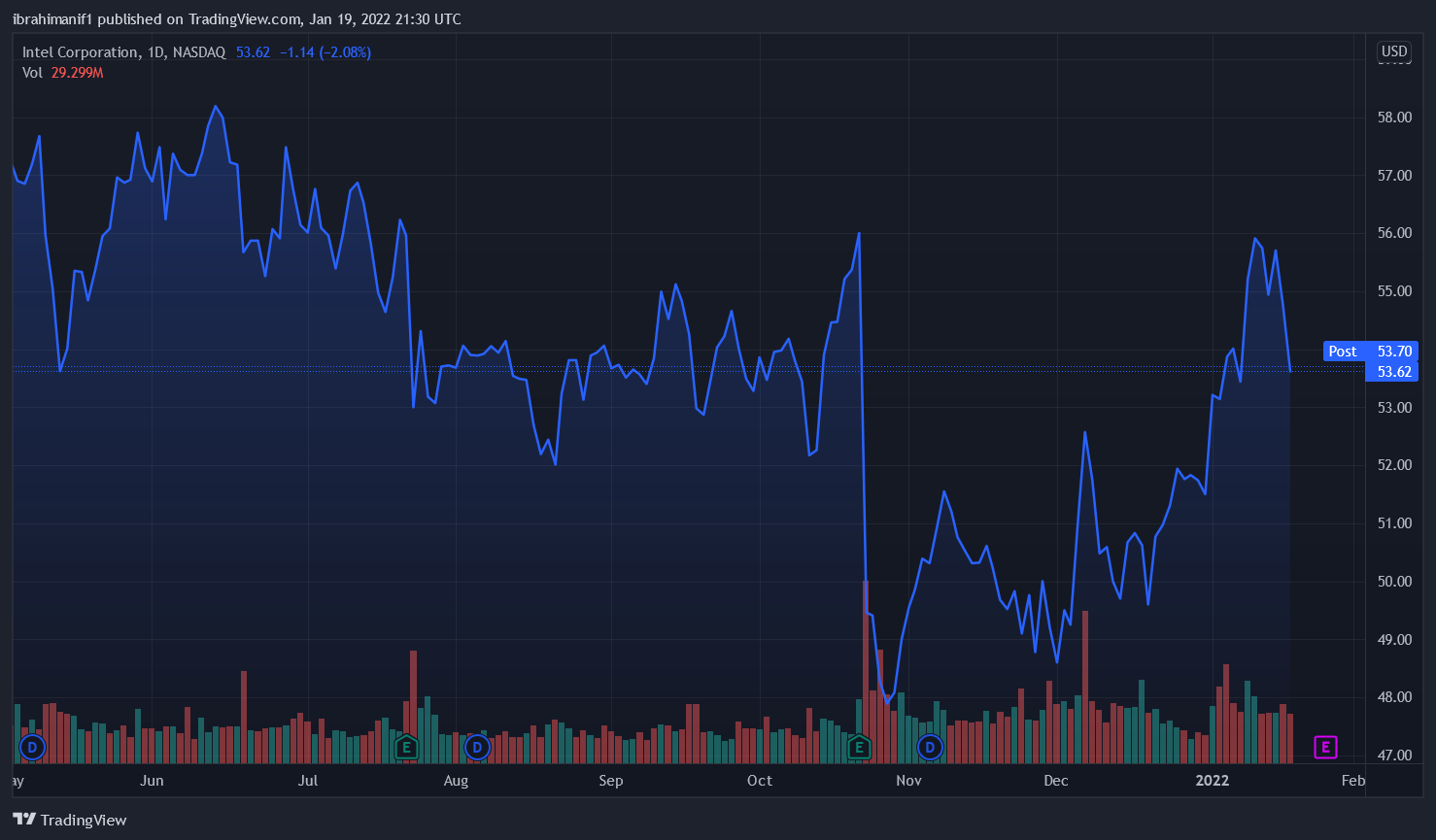Click the earnings marker in late July
1436x840 pixels.
[x=406, y=747]
